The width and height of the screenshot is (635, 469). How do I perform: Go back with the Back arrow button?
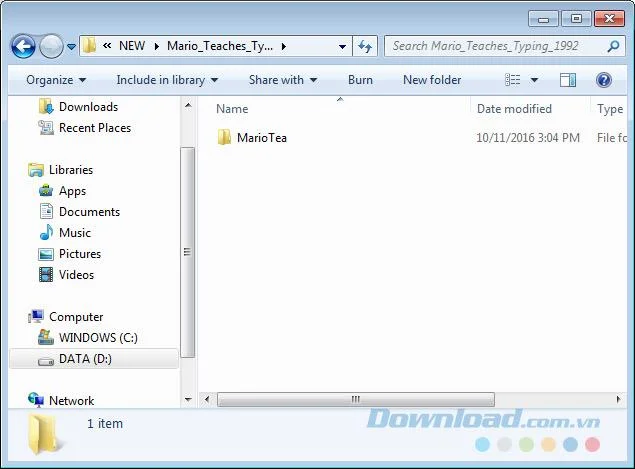[23, 47]
